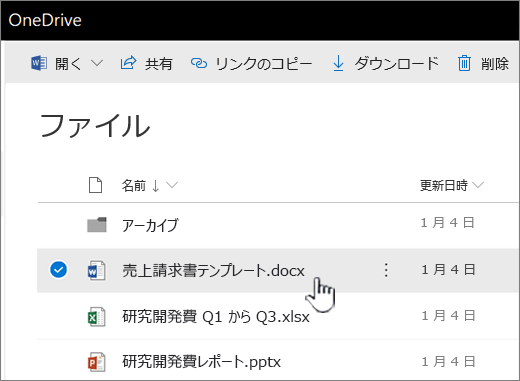The width and height of the screenshot is (520, 381).
Task: Click the 更新日時 column header
Action: tap(444, 185)
